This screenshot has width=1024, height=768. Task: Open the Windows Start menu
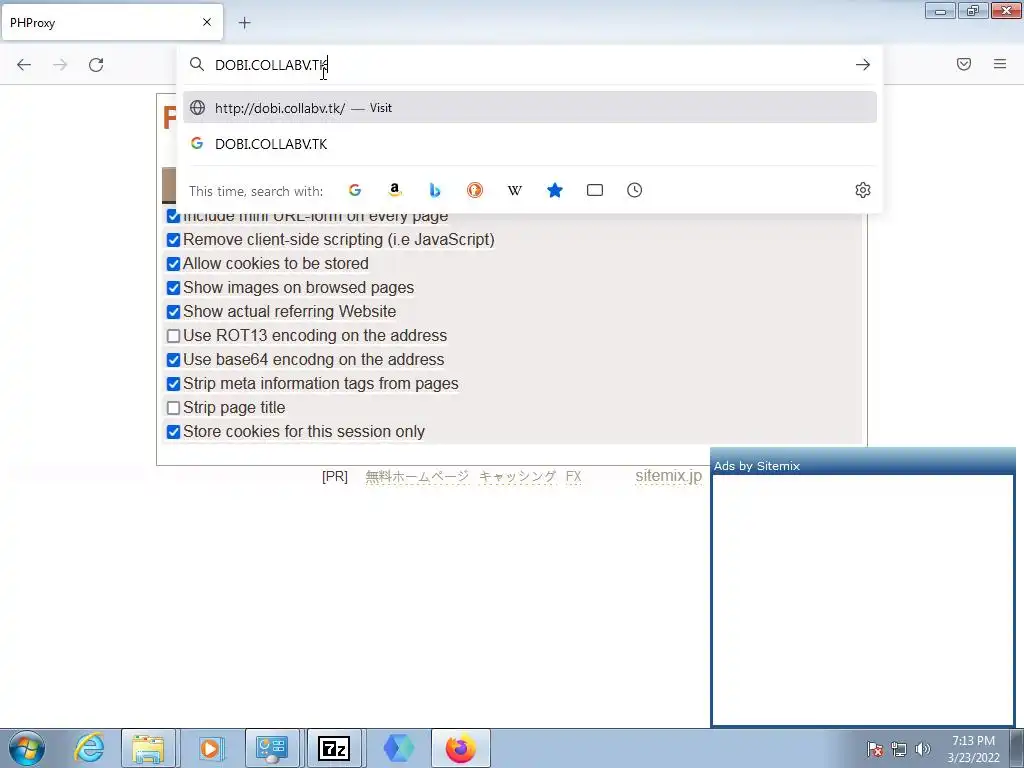27,748
